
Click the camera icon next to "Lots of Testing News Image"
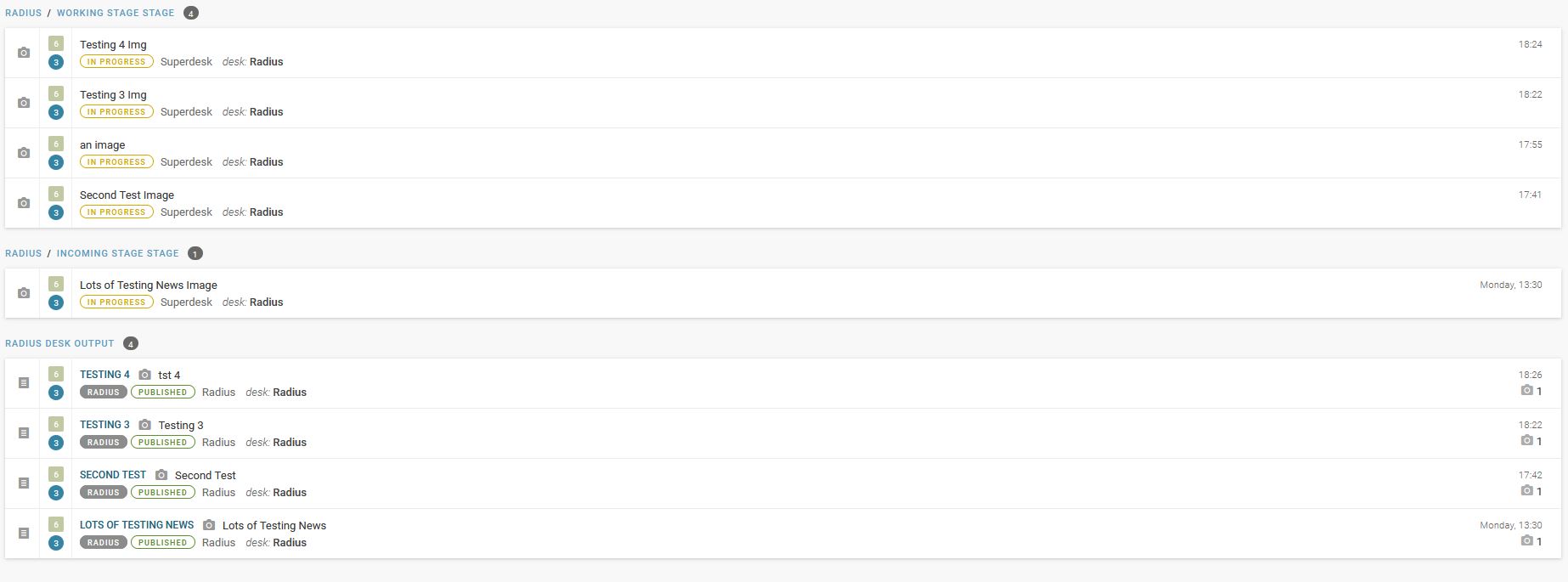22,292
